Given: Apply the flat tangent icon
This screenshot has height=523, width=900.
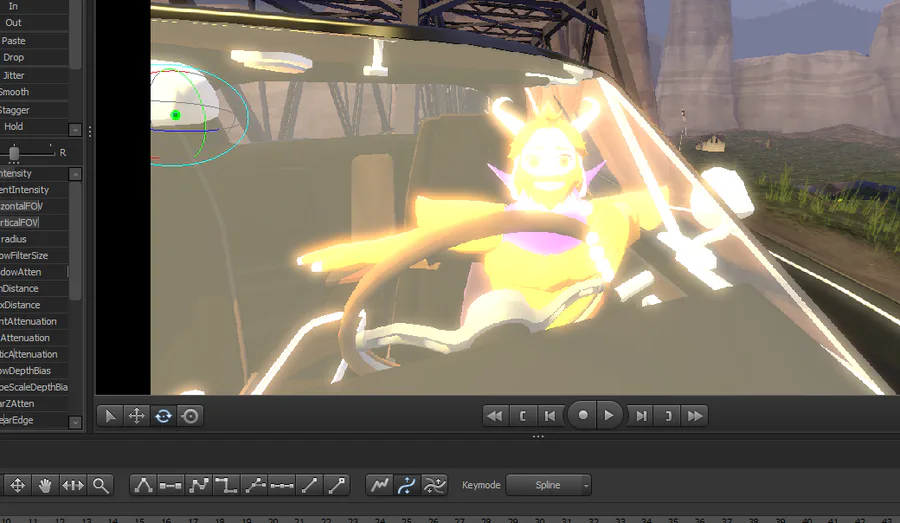Looking at the screenshot, I should point(170,485).
